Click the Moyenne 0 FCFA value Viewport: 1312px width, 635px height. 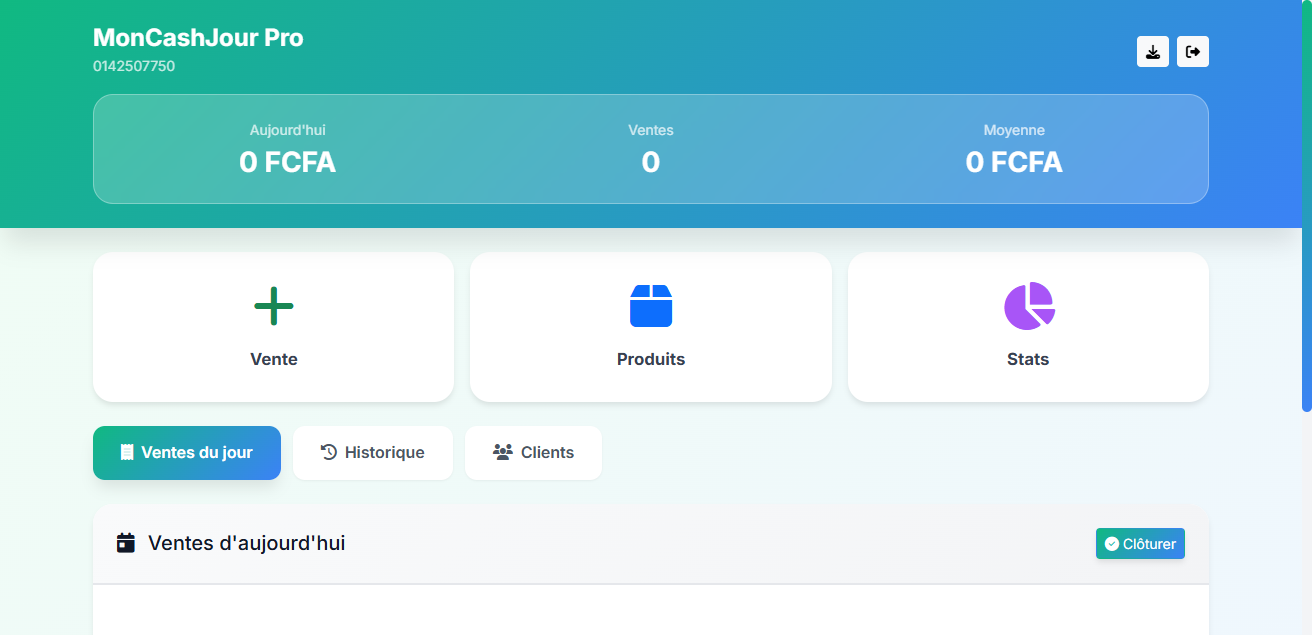tap(1014, 162)
